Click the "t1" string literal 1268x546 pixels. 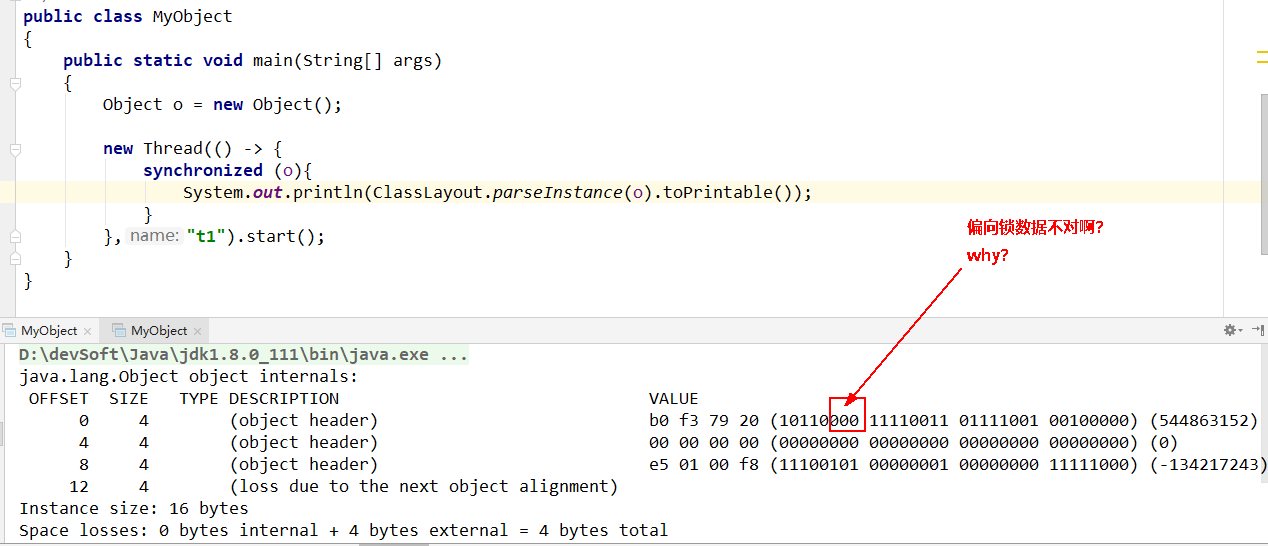(x=203, y=237)
